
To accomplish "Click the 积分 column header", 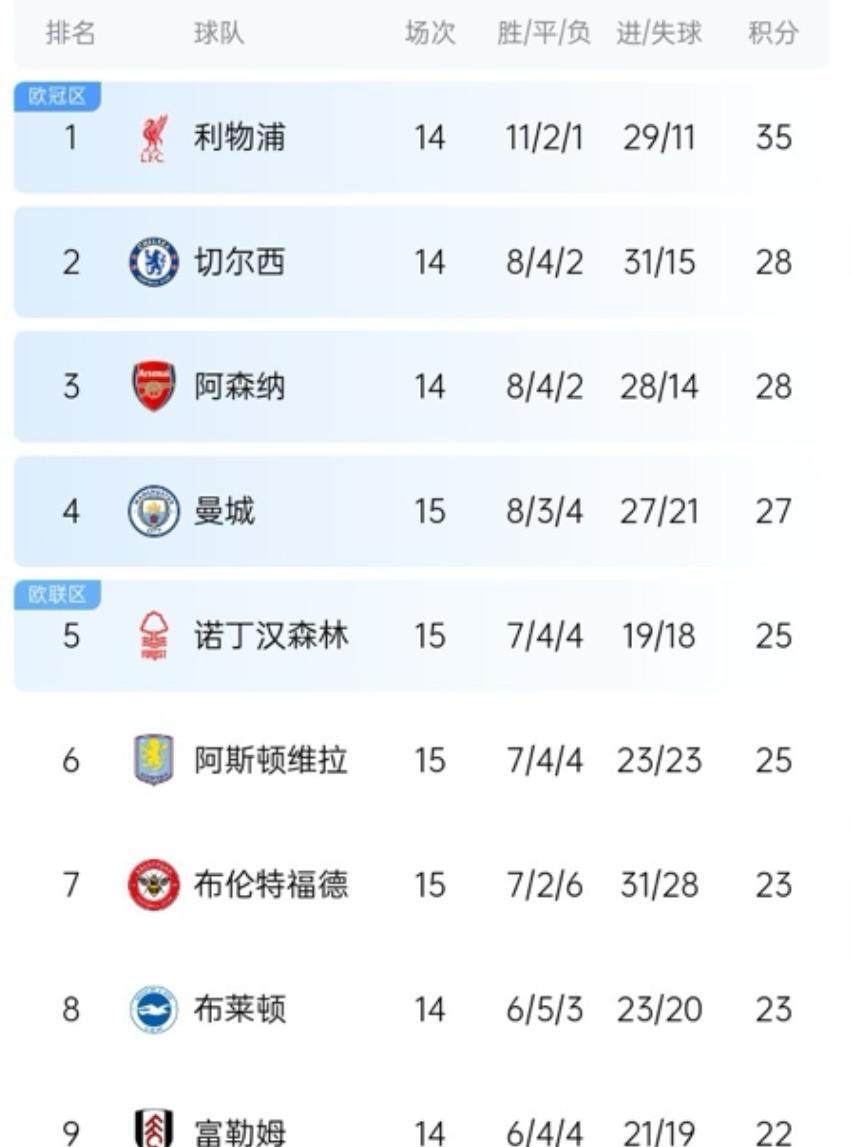I will pyautogui.click(x=773, y=33).
